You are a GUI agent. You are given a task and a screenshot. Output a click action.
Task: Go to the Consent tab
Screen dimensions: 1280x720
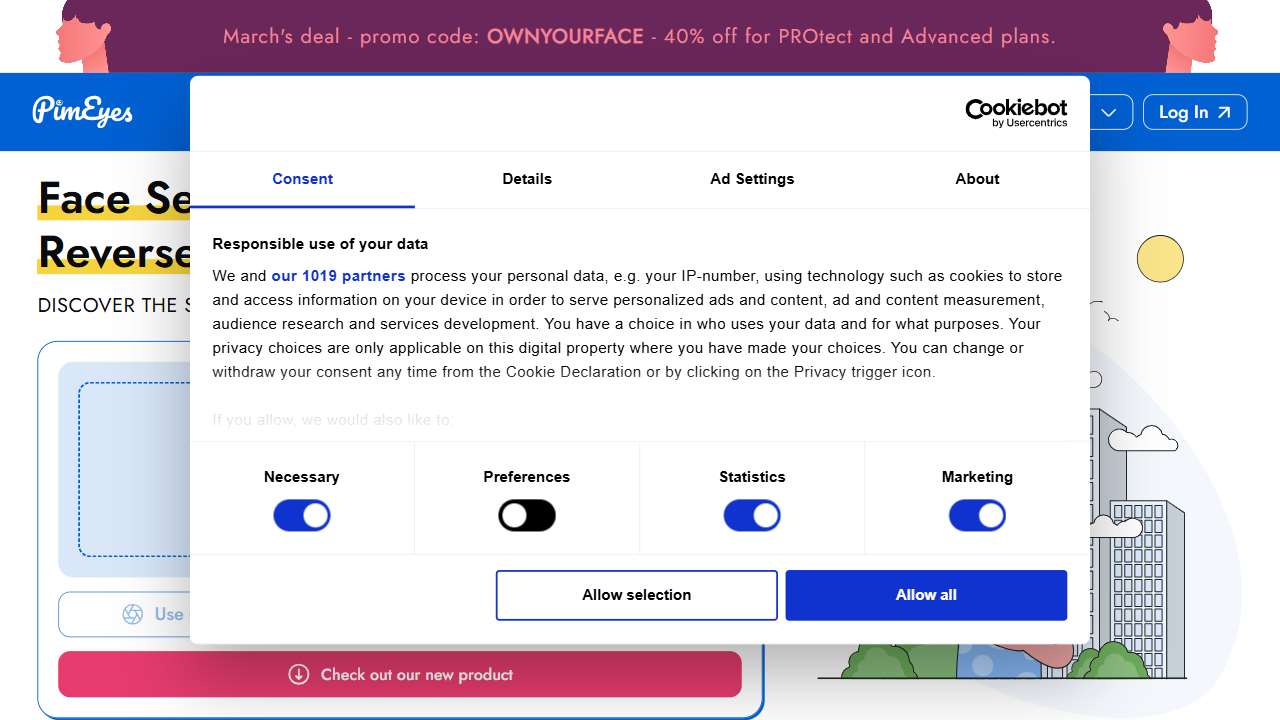tap(302, 179)
